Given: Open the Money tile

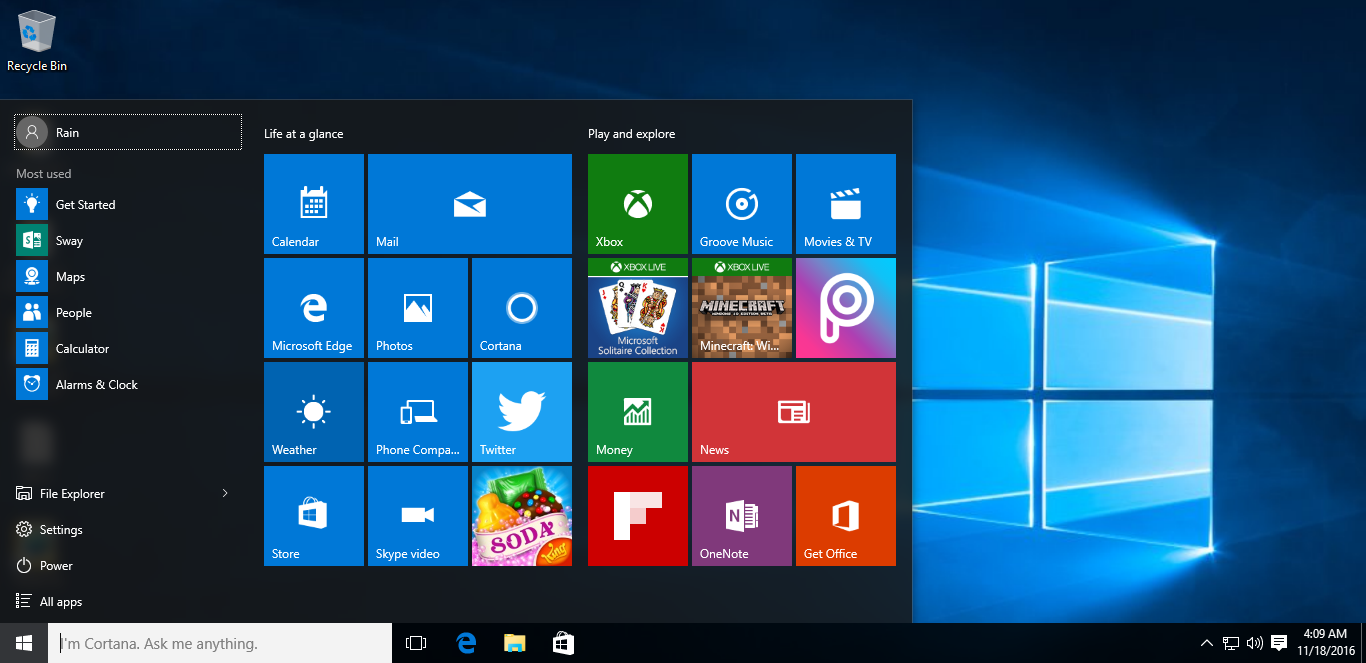Looking at the screenshot, I should (638, 412).
